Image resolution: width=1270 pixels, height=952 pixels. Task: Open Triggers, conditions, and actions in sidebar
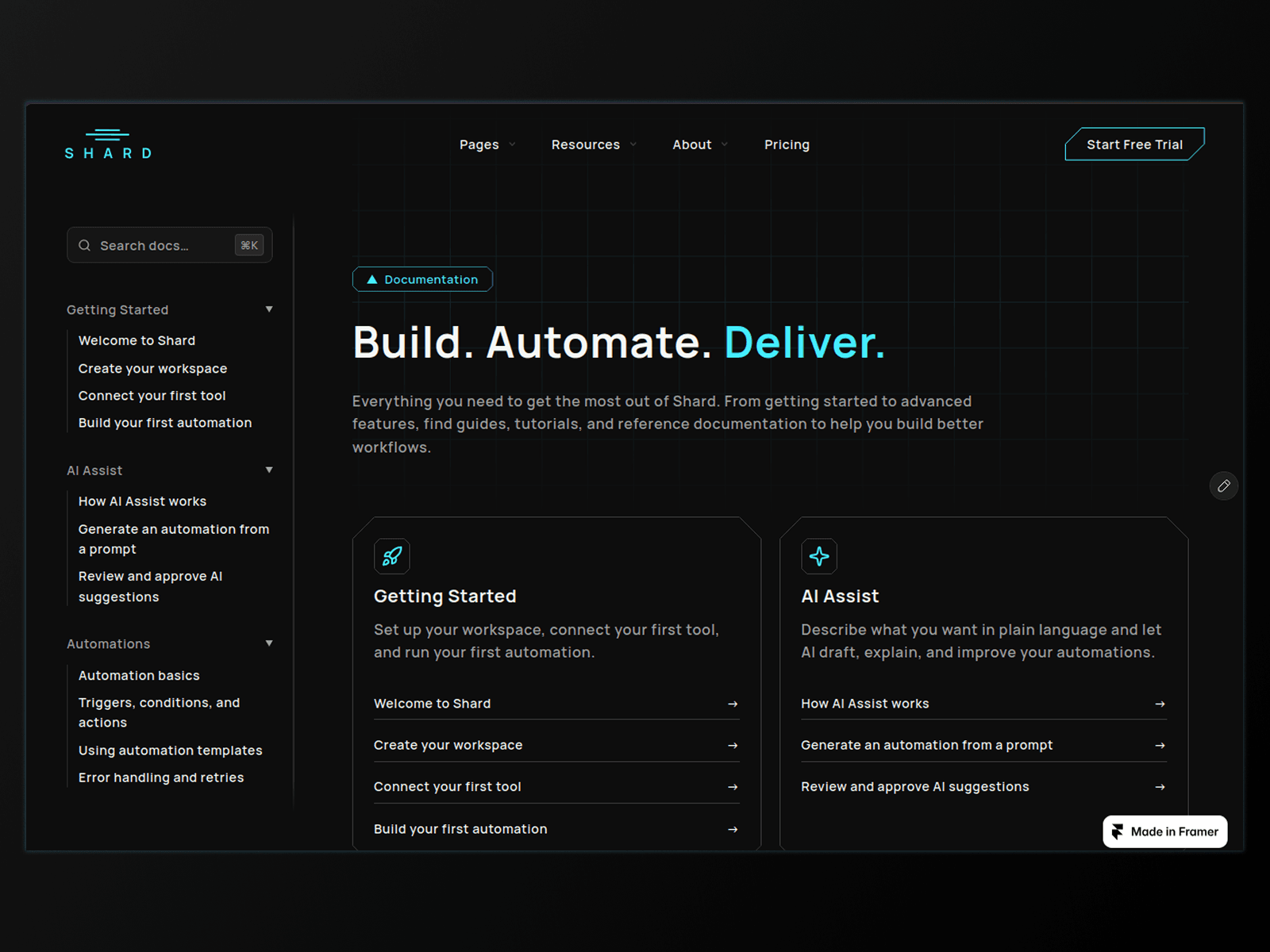159,712
